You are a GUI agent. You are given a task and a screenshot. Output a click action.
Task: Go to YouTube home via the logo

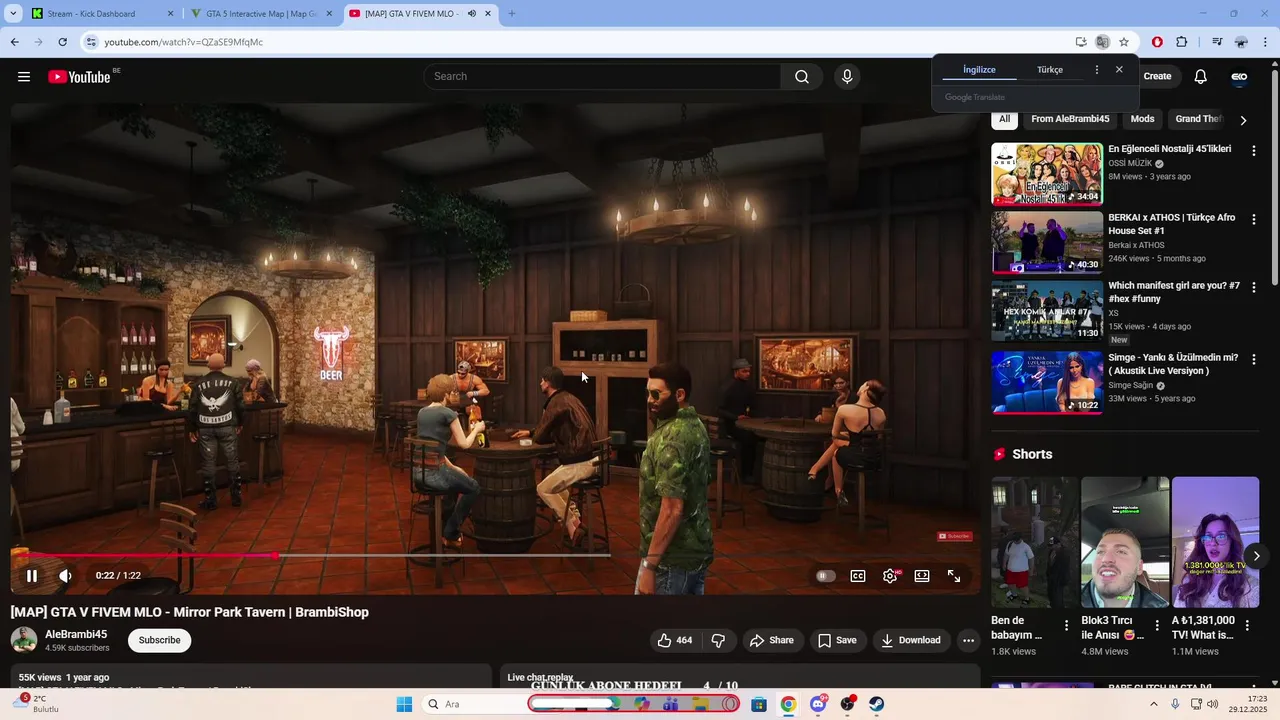coord(79,77)
